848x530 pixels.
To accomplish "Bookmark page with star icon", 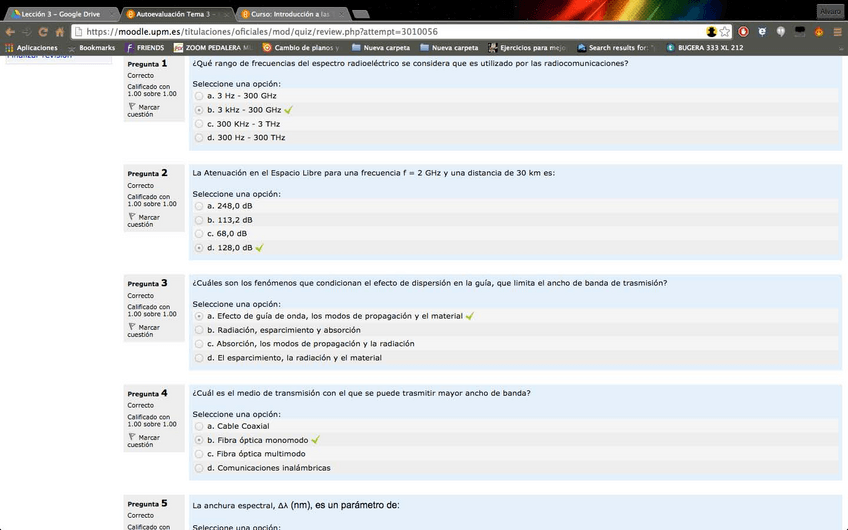I will click(x=725, y=32).
